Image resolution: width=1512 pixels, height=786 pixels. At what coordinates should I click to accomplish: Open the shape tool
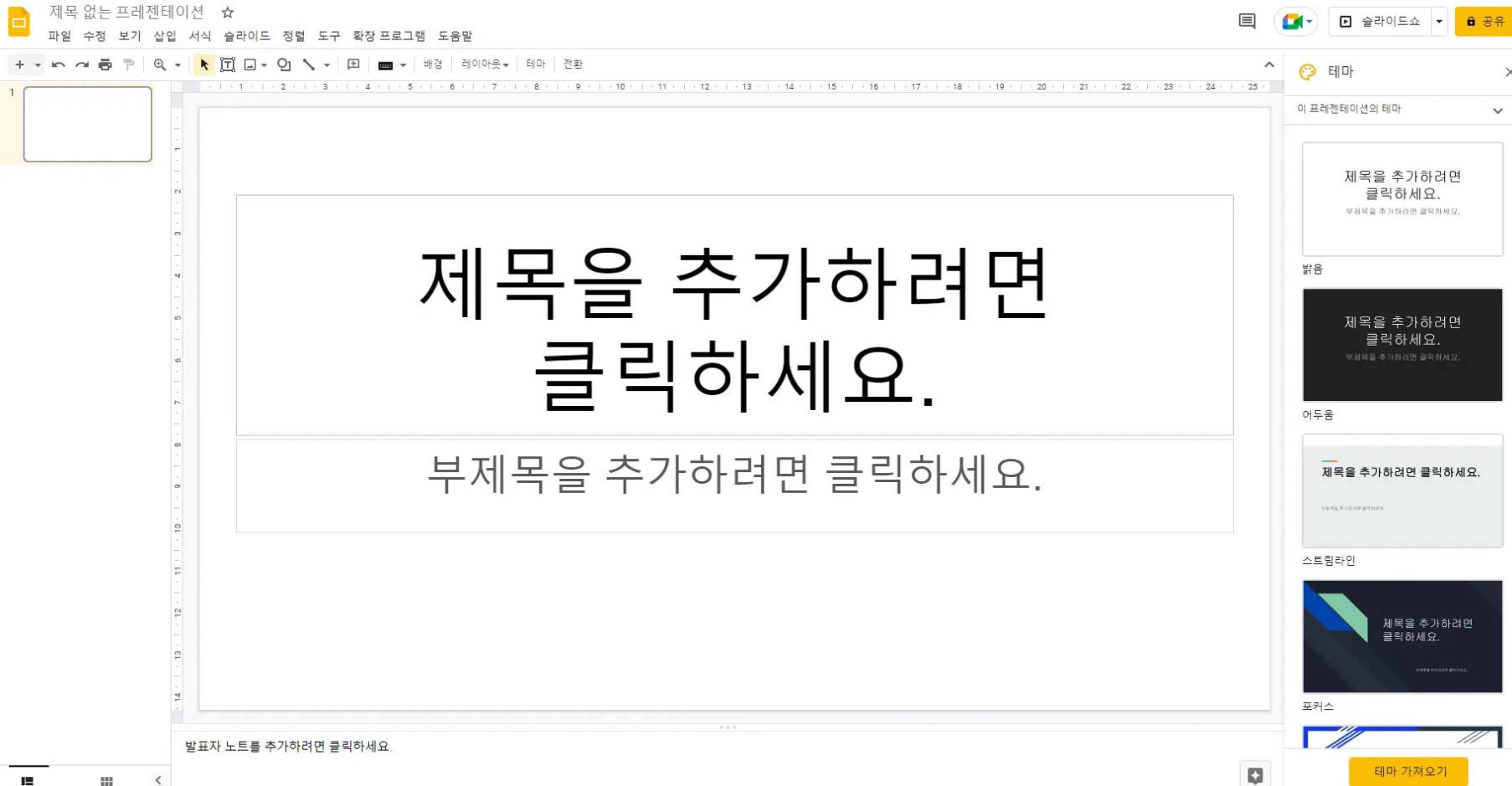coord(284,64)
